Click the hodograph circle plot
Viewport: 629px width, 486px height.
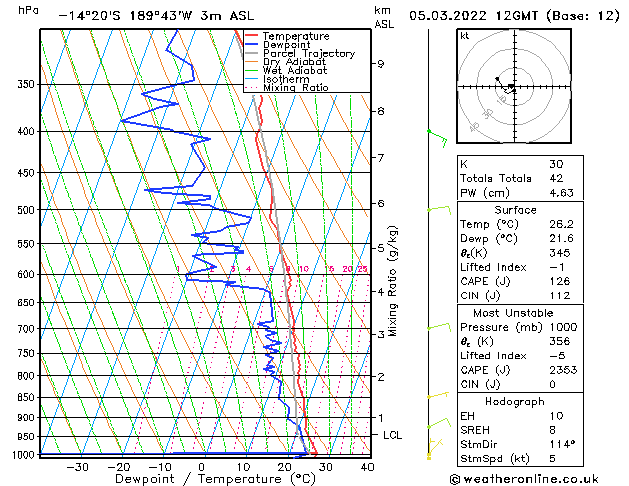[512, 88]
